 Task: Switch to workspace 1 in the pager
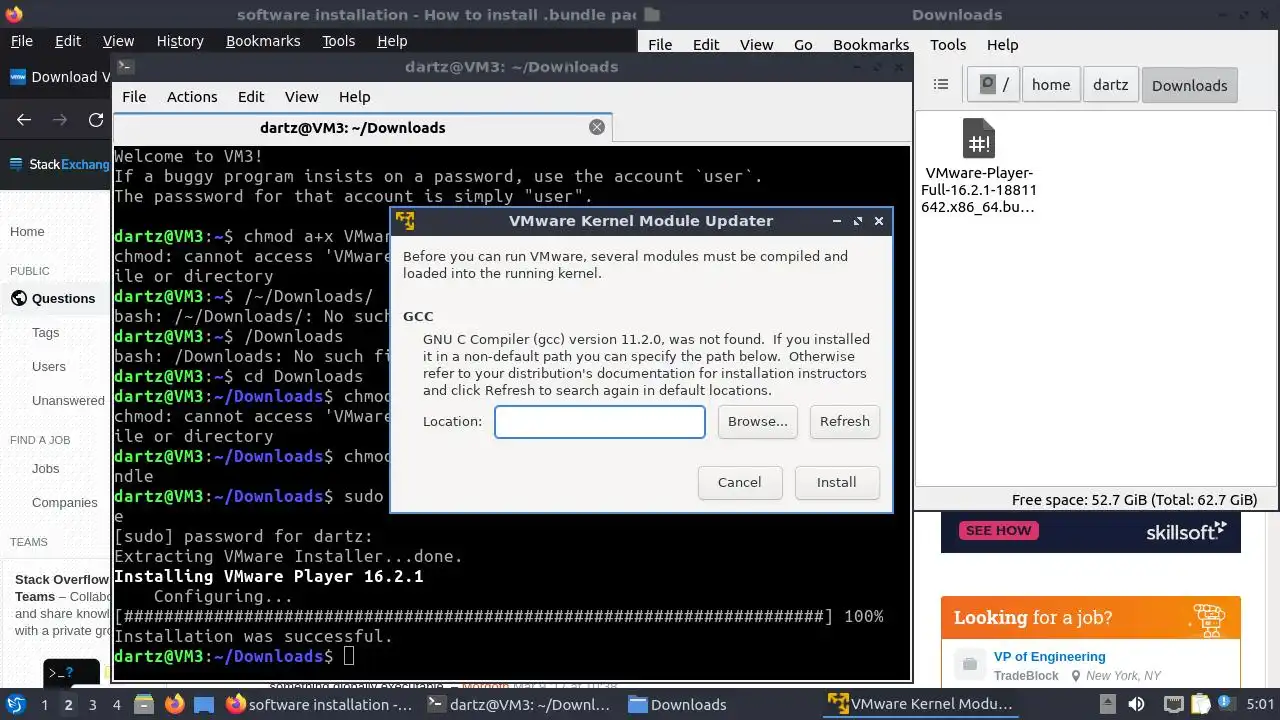click(x=44, y=705)
